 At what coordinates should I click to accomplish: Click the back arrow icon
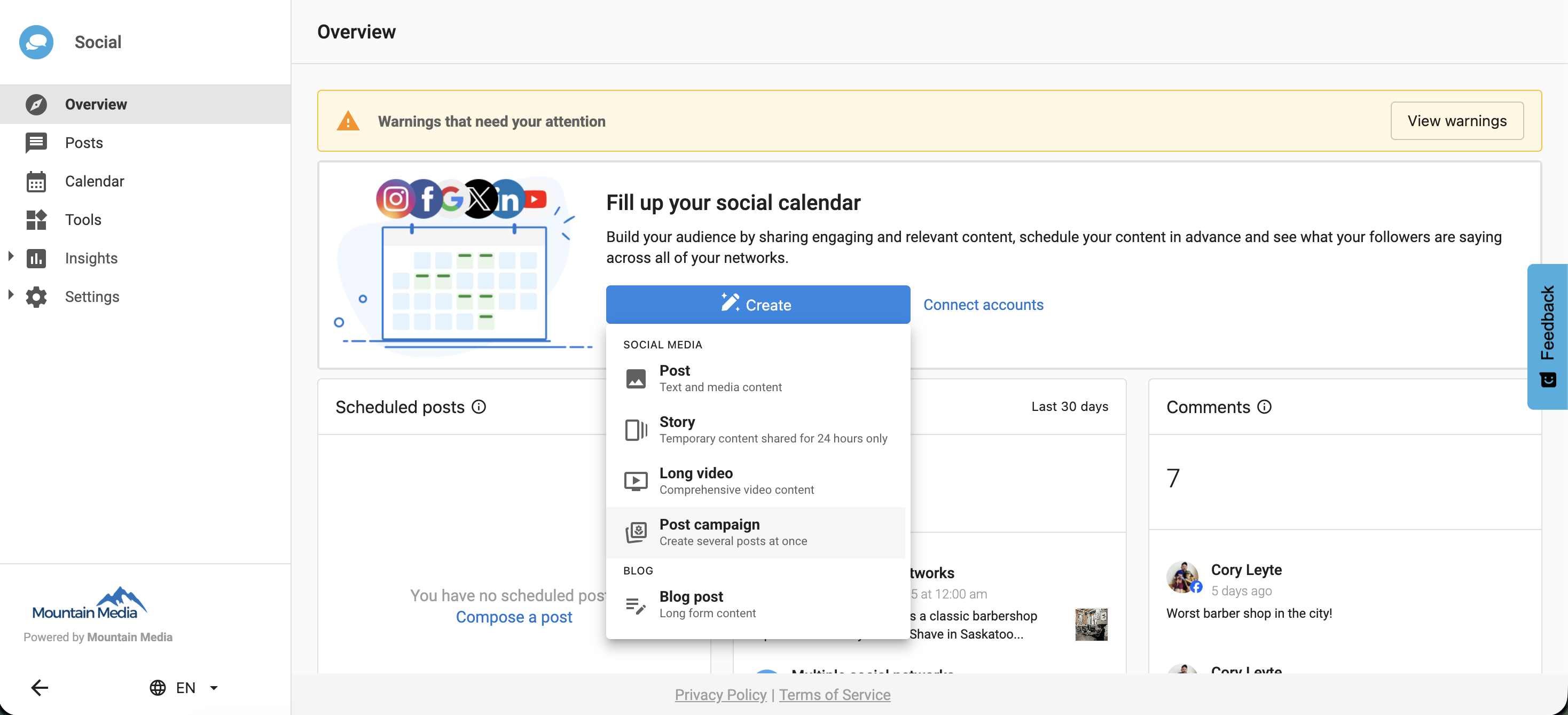[40, 688]
